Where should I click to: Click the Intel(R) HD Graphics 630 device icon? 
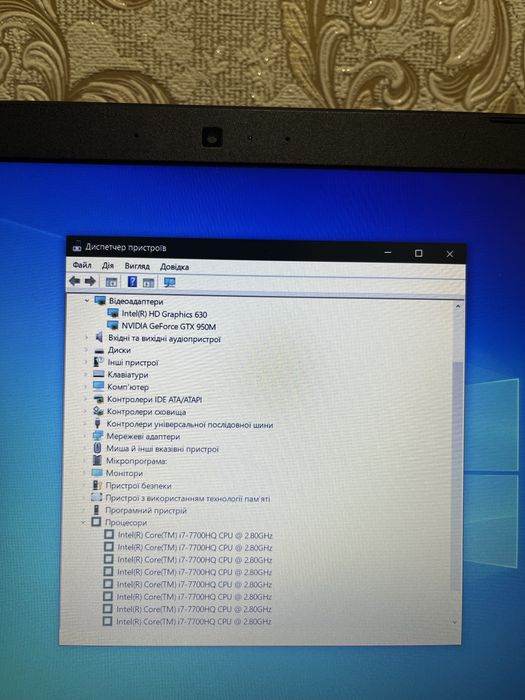click(x=113, y=313)
